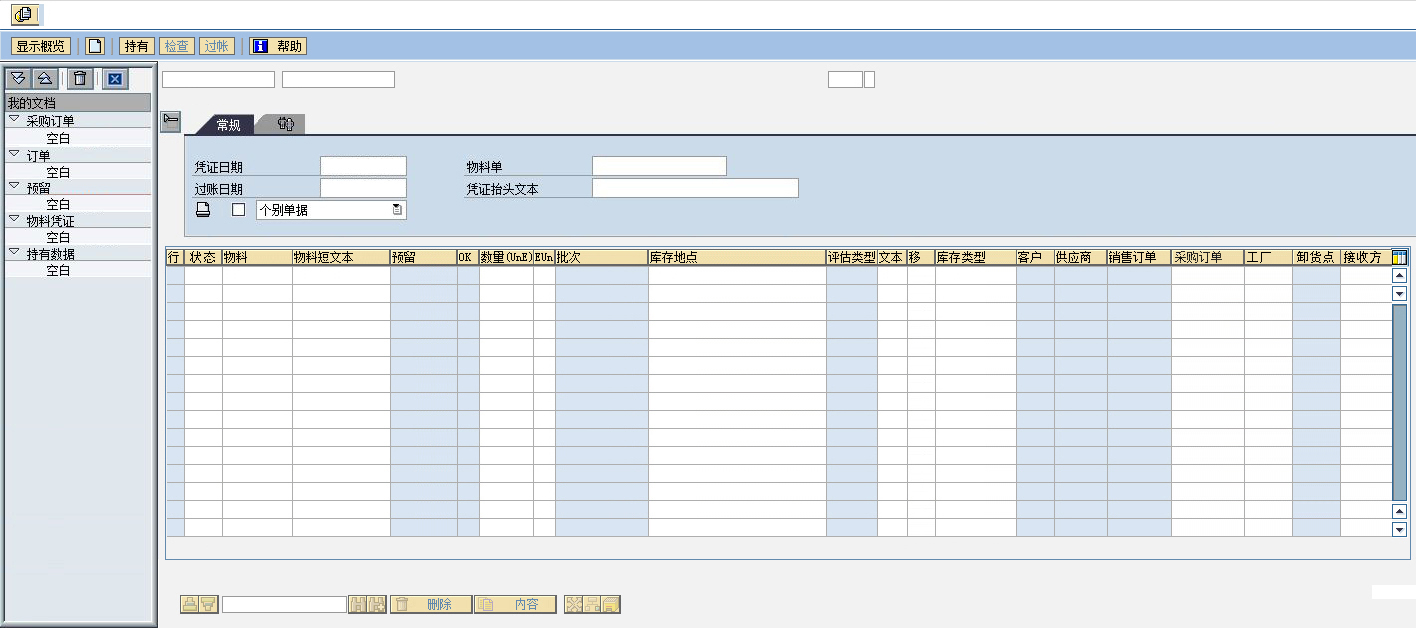Collapse the 物料凭证 tree node
This screenshot has height=628, width=1416.
click(x=14, y=219)
